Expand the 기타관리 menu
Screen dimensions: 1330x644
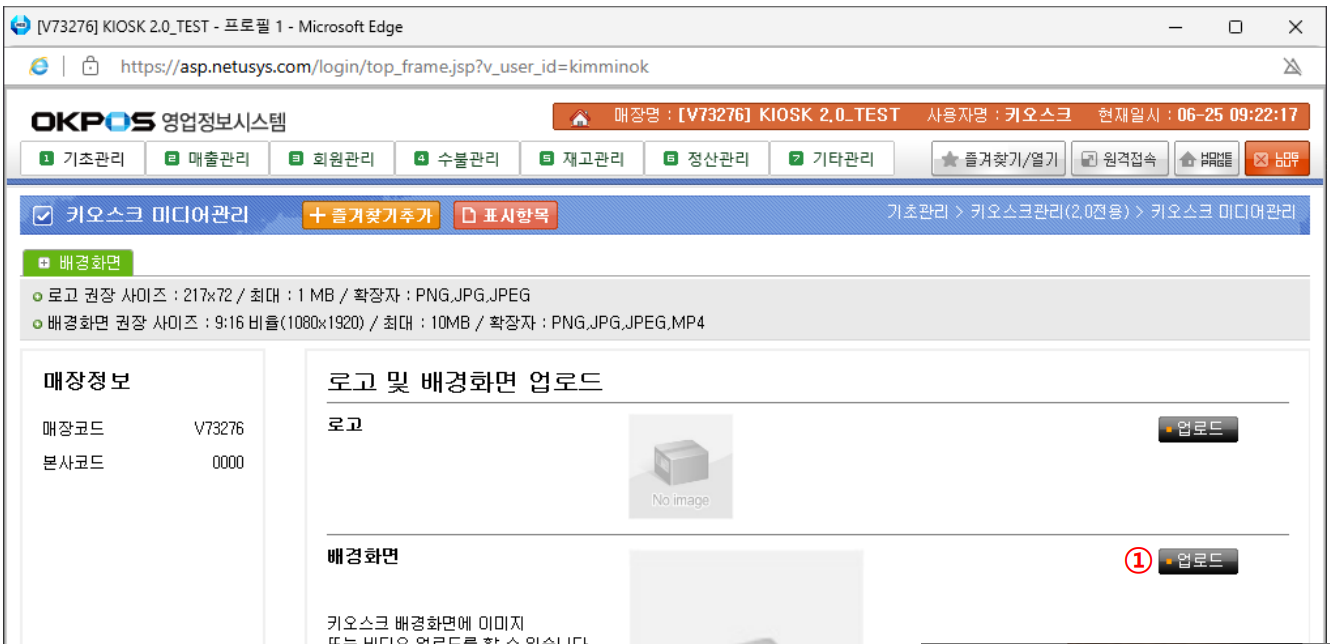click(x=832, y=159)
